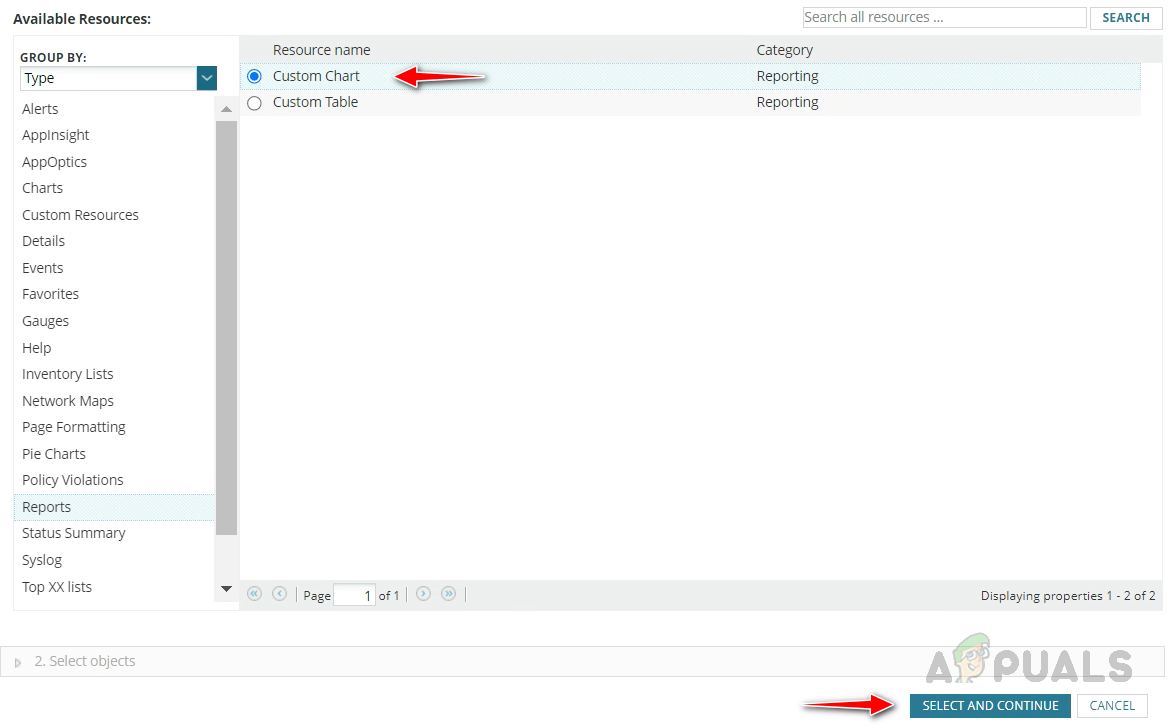Select the Charts group
The image size is (1173, 728).
coord(43,189)
